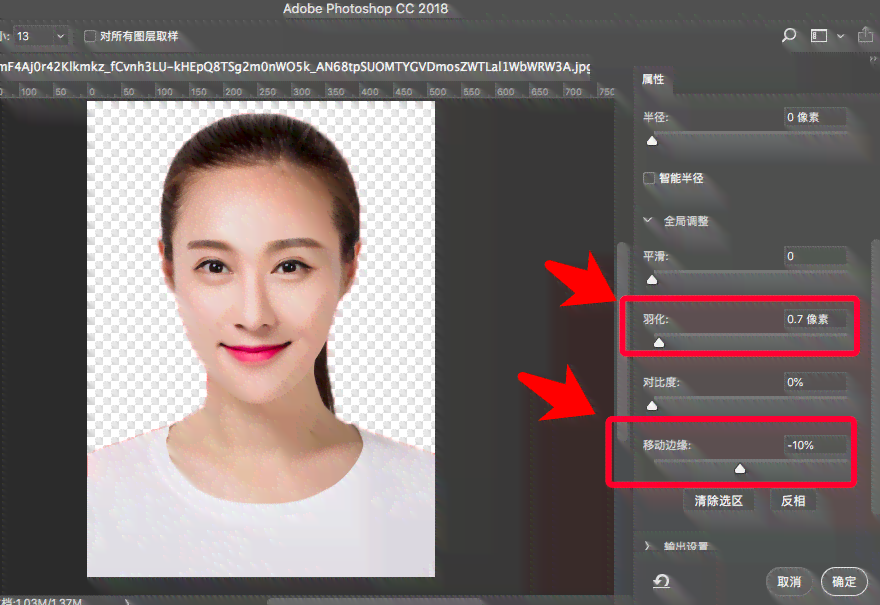Screen dimensions: 880x605
Task: Click the 取消 button
Action: pyautogui.click(x=789, y=582)
